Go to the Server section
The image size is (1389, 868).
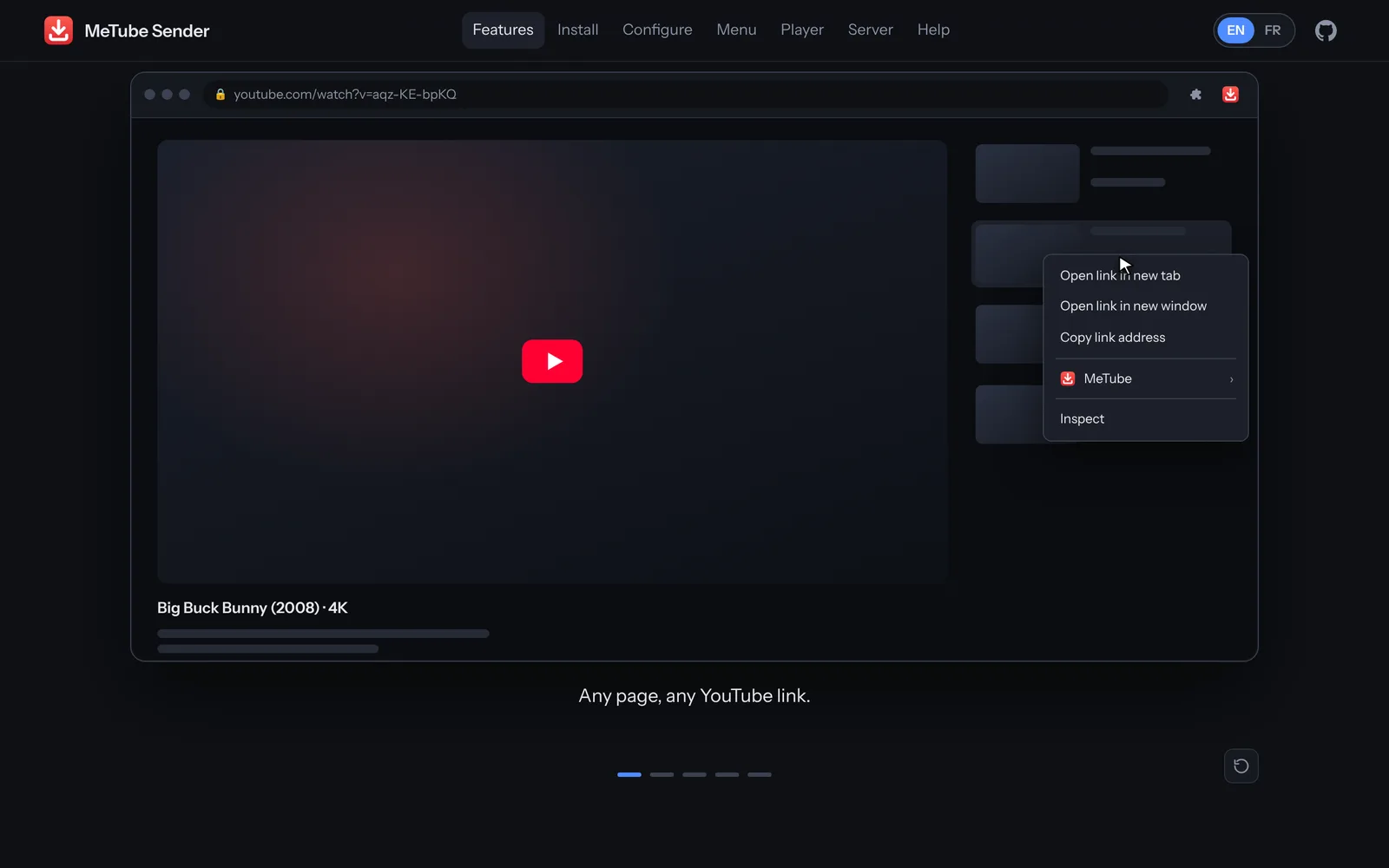pos(870,30)
